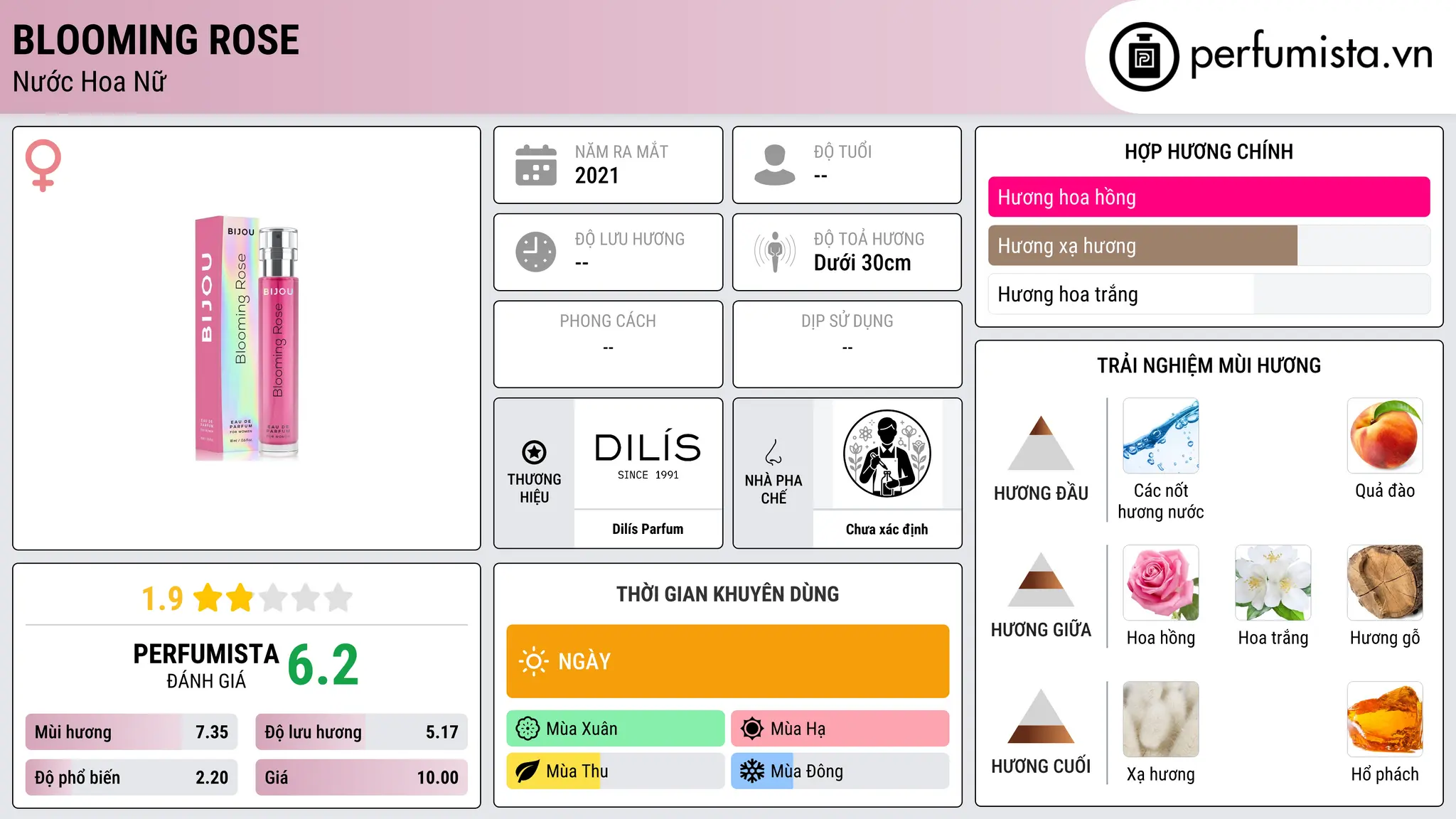
Task: Click the Độ lưu hương 5.17 score bar
Action: 361,732
